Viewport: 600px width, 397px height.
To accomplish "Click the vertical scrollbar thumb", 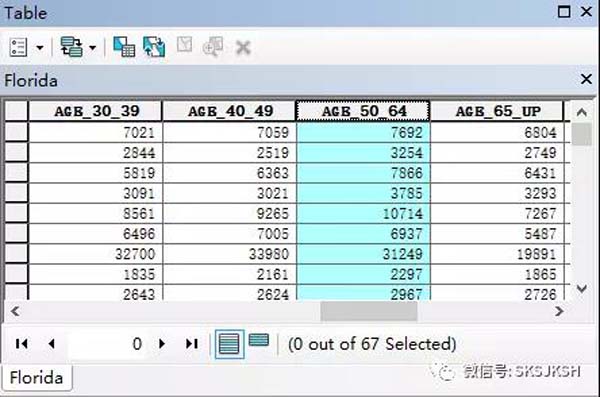I will [x=582, y=134].
